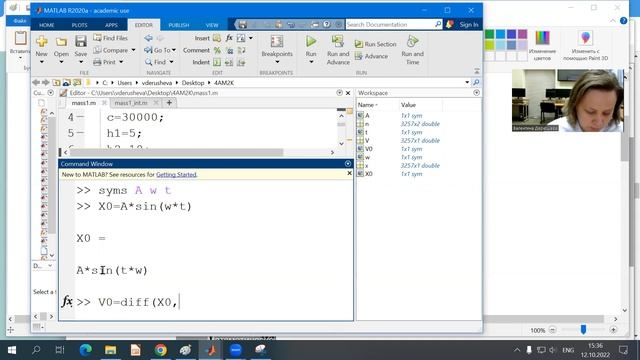Click the Go To button

[160, 50]
